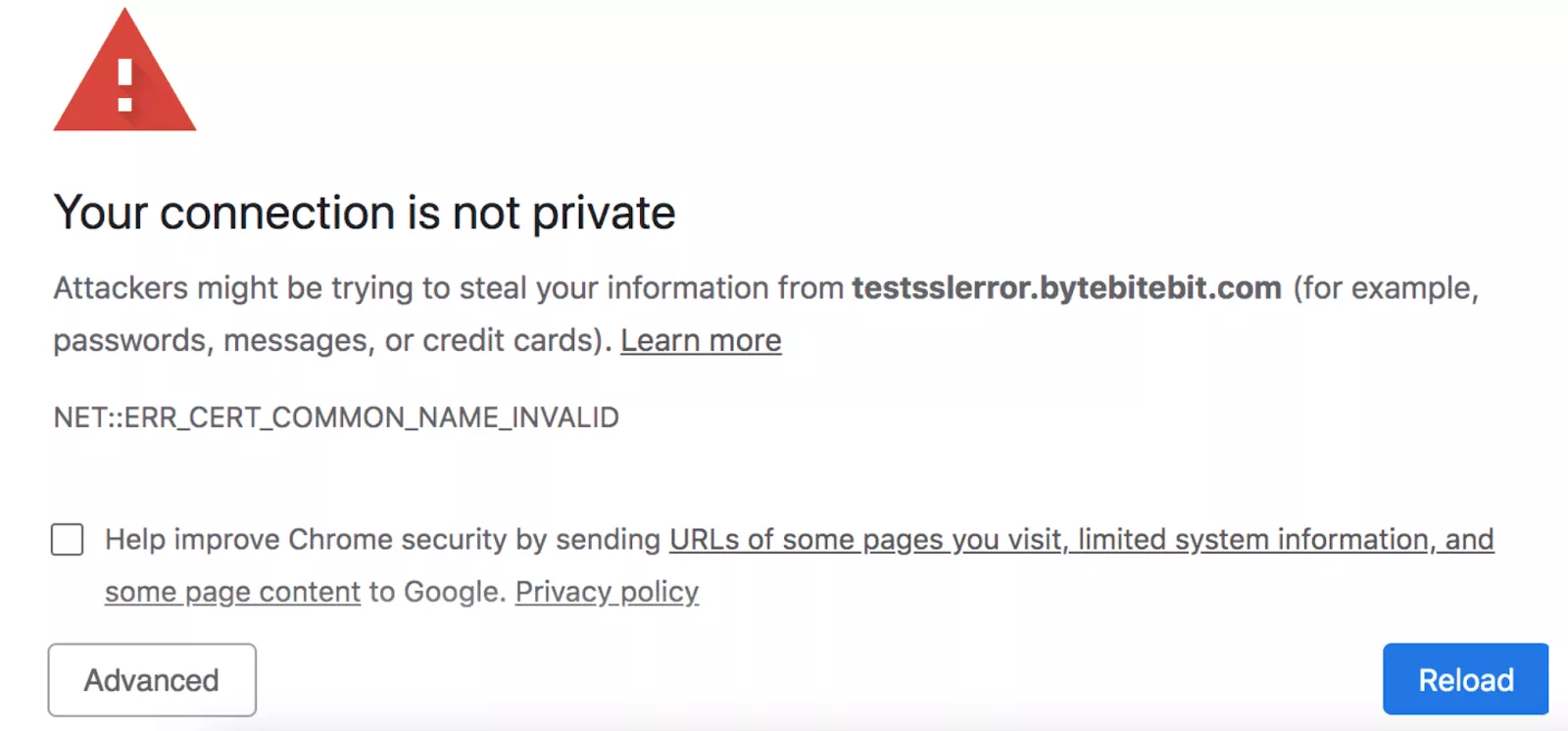Click the red warning triangle icon
1568x731 pixels.
click(x=124, y=71)
